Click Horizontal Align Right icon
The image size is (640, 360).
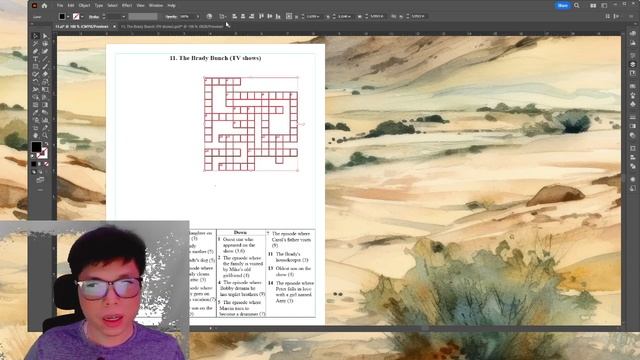[251, 16]
